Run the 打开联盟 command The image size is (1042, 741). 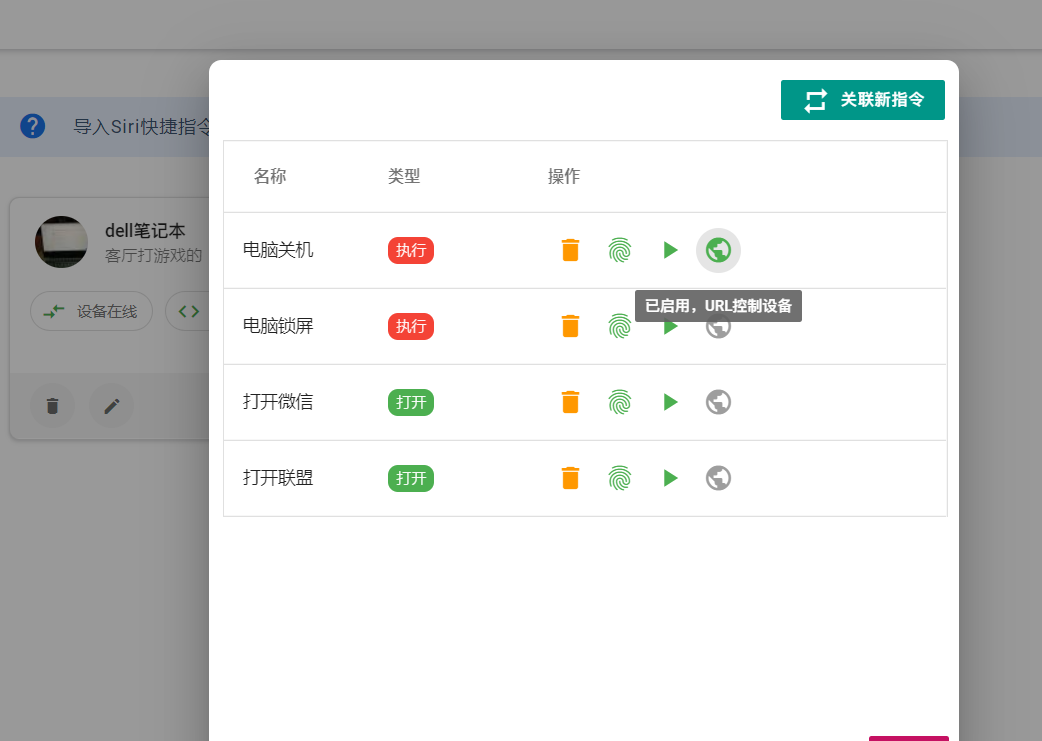[670, 478]
